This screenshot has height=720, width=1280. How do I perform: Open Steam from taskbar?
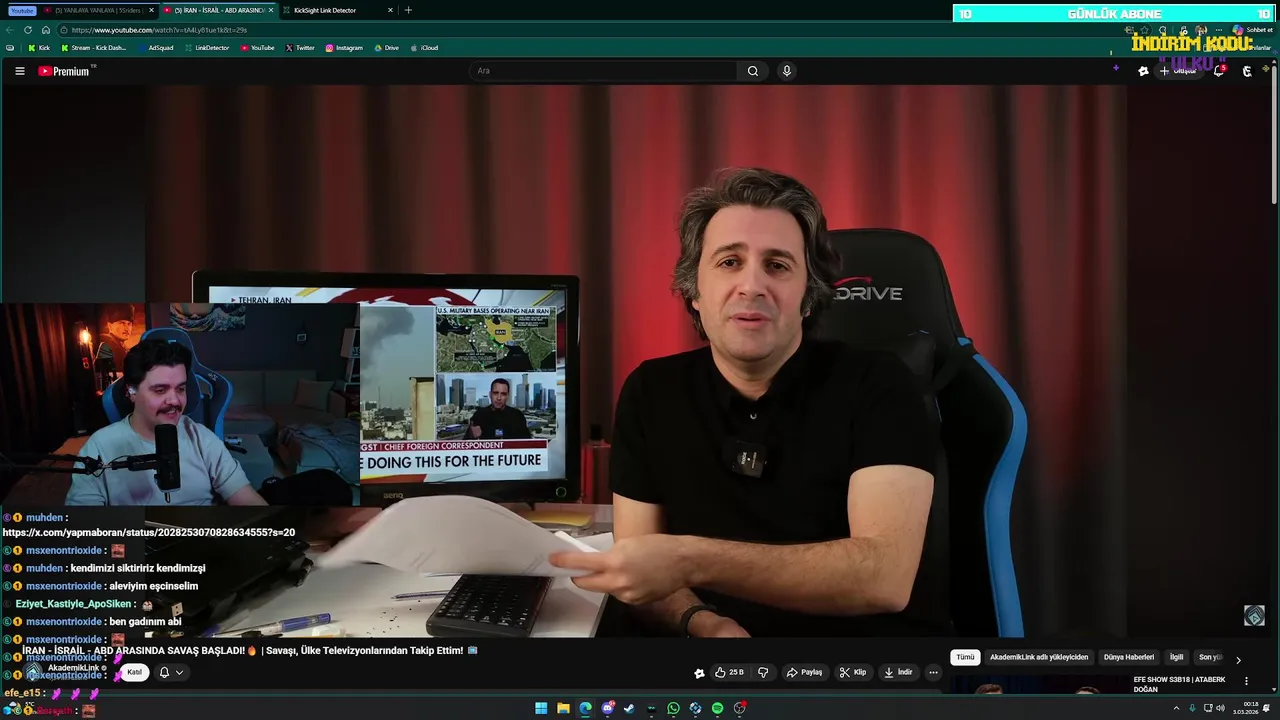point(629,708)
